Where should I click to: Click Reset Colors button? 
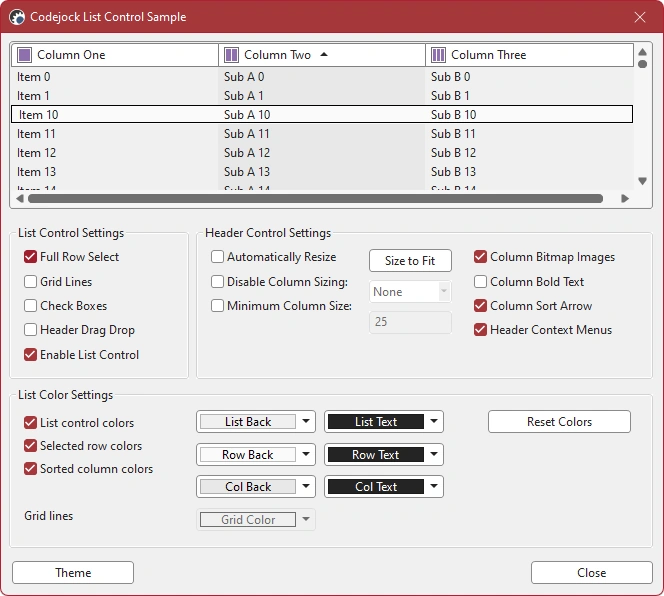(x=559, y=421)
